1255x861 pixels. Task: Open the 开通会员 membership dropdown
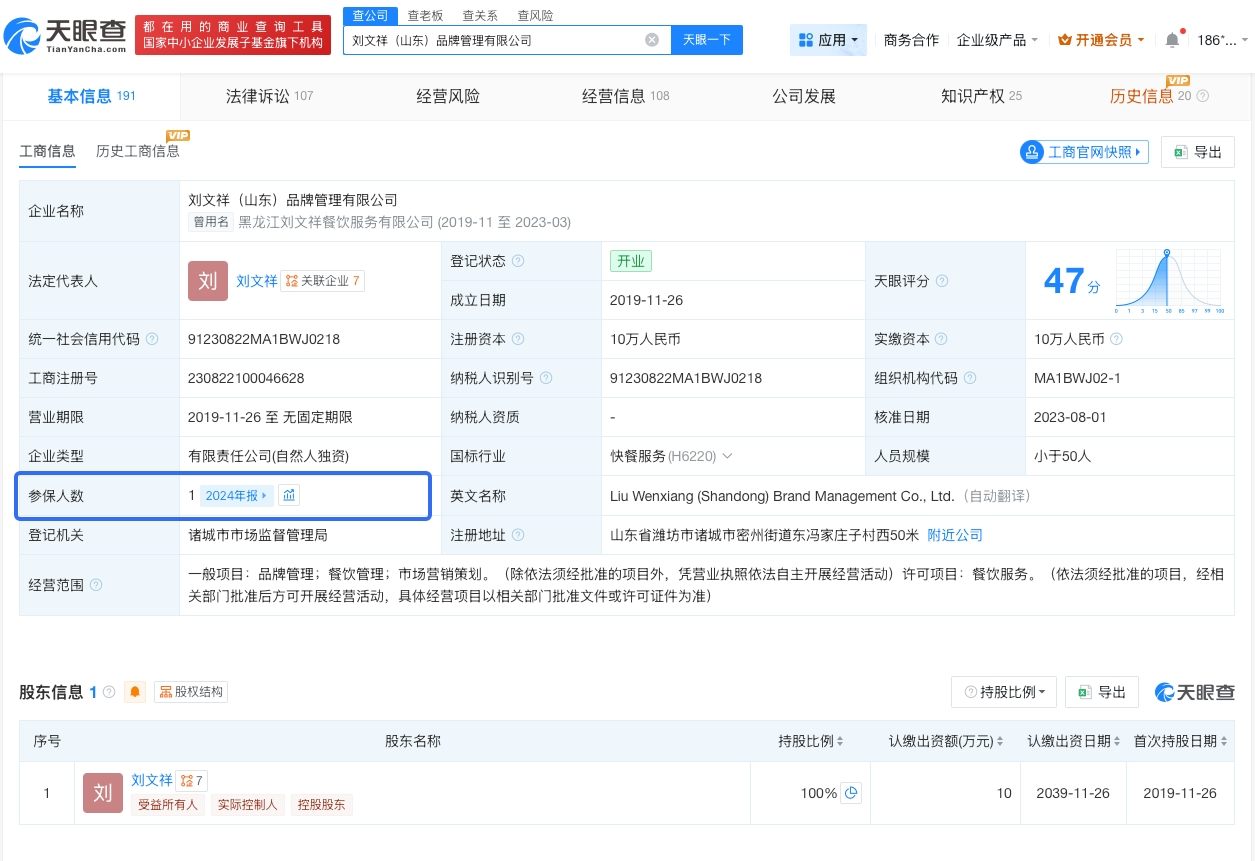pos(1099,39)
